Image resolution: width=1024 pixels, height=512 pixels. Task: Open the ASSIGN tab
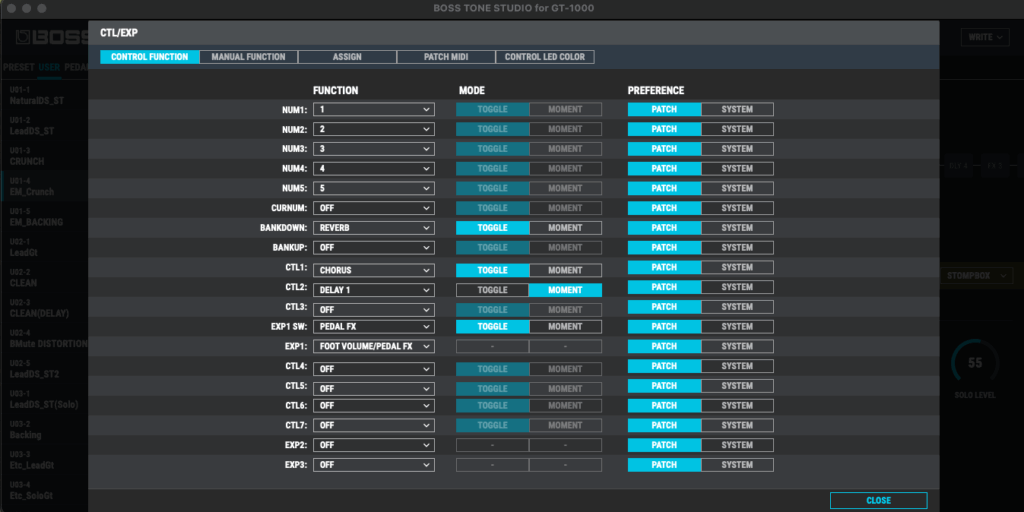pos(347,57)
